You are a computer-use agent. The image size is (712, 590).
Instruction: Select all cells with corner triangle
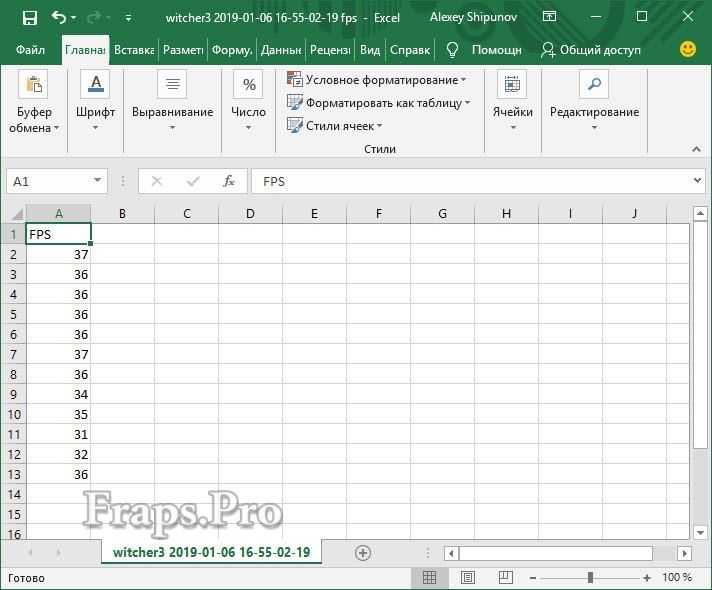pos(16,213)
